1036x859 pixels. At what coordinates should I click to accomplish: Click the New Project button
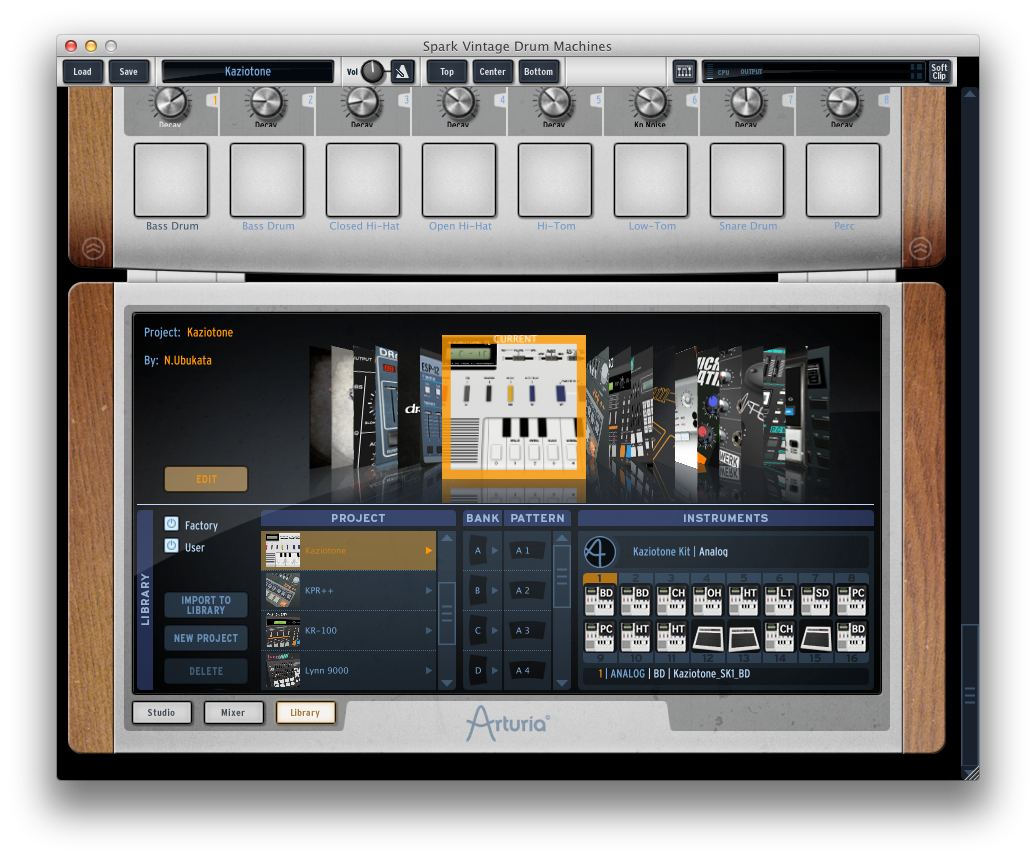[206, 638]
